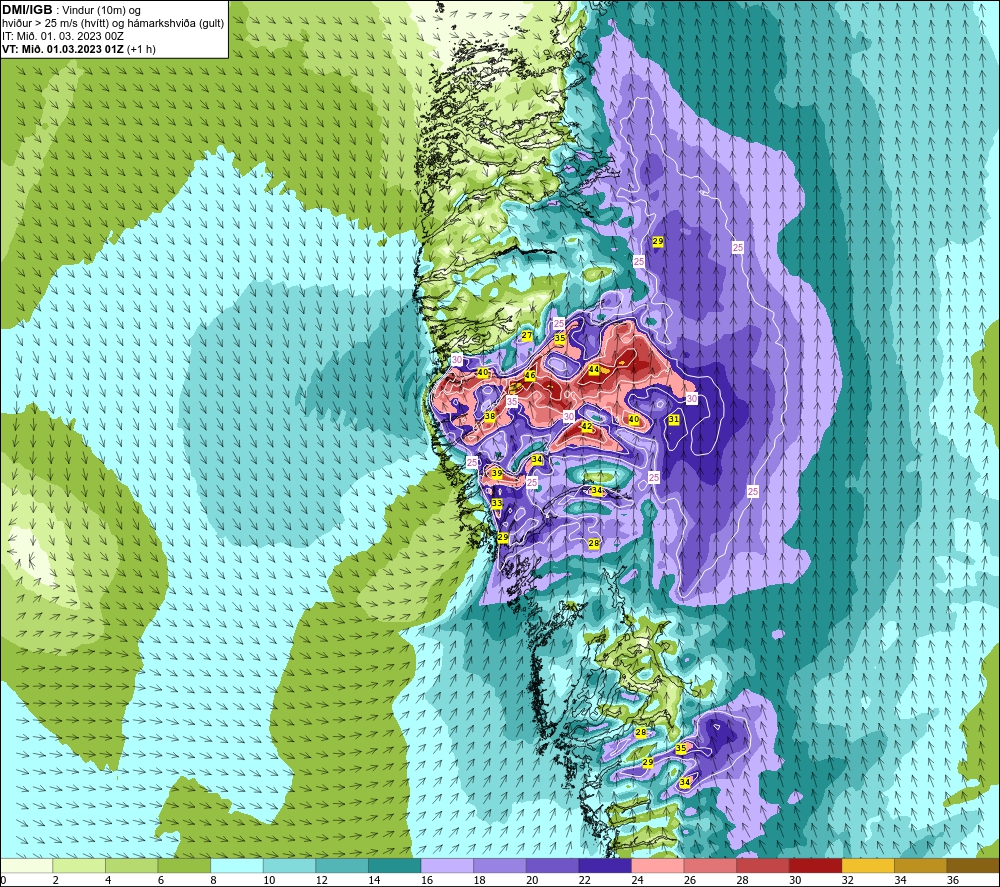Click the legend scale value 24
Image resolution: width=1000 pixels, height=887 pixels.
coord(637,880)
